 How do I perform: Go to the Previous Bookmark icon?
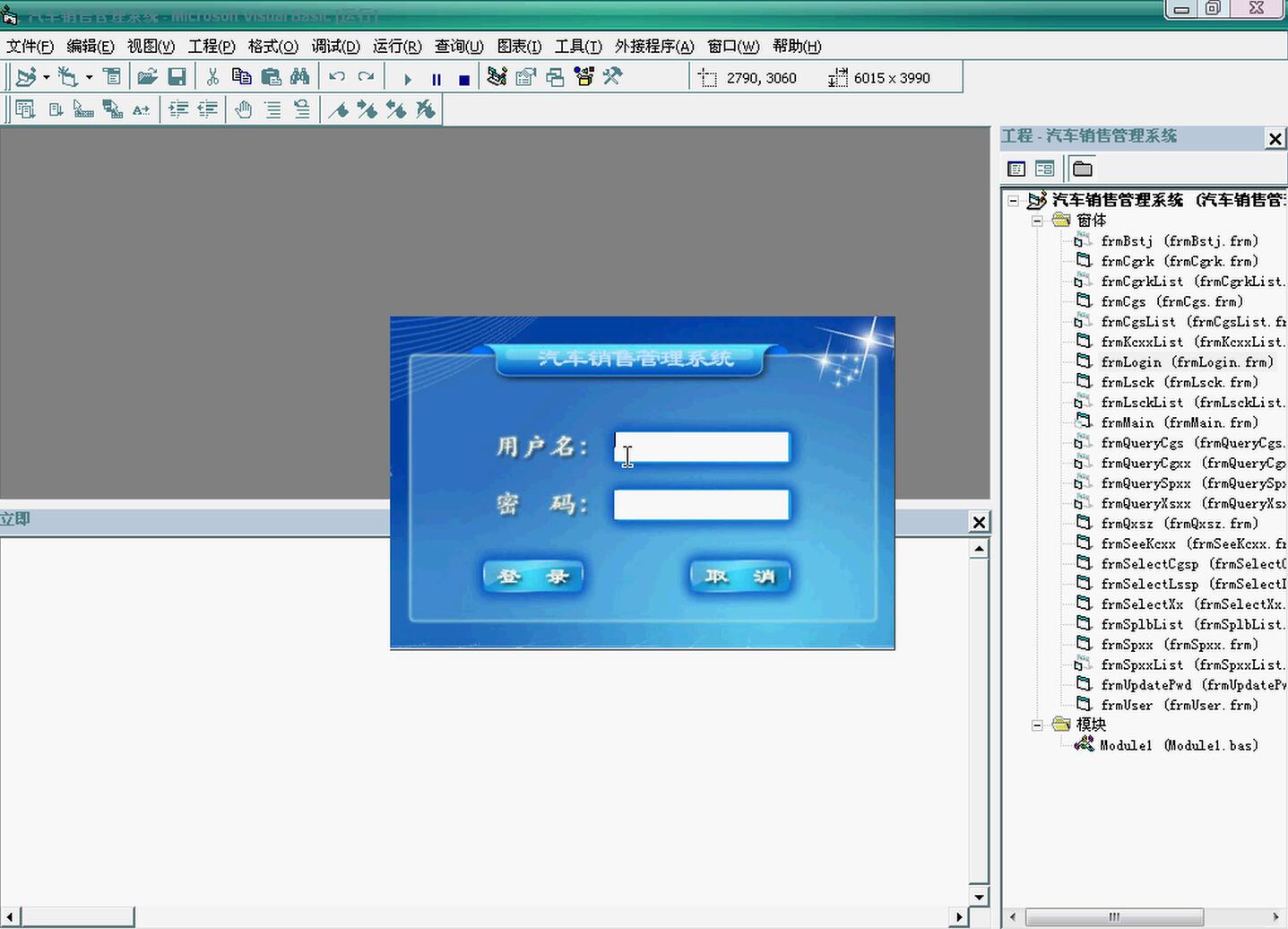(396, 109)
